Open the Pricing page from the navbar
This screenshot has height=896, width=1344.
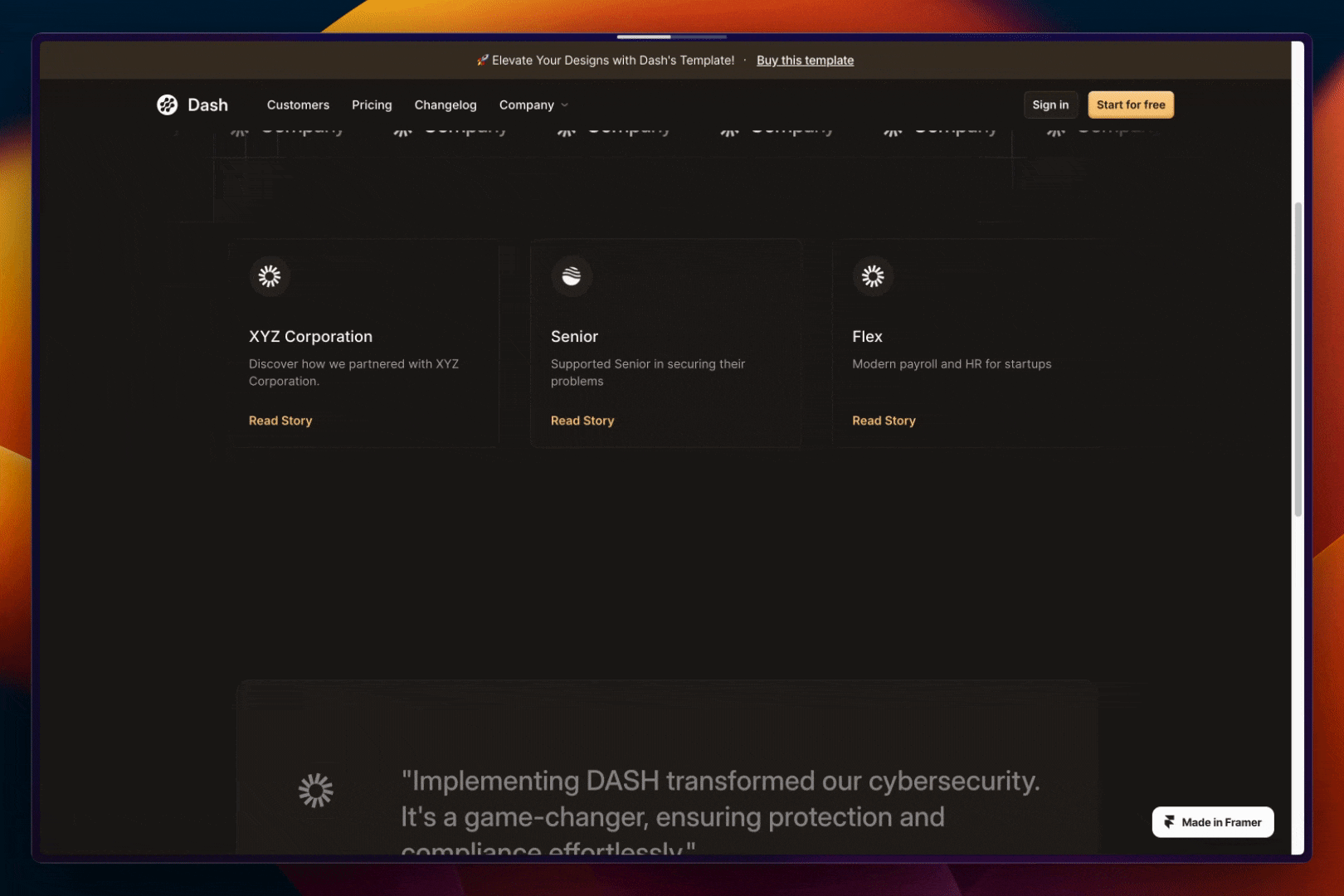[x=372, y=105]
